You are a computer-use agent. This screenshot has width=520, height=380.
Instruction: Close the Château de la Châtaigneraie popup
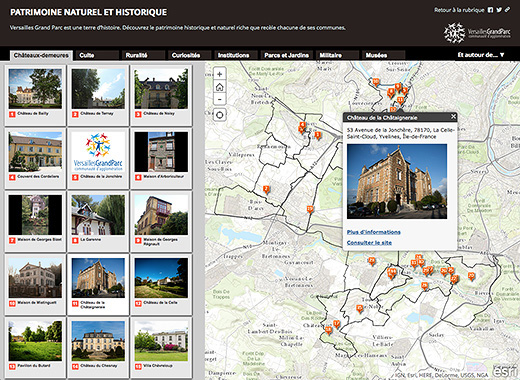[453, 117]
